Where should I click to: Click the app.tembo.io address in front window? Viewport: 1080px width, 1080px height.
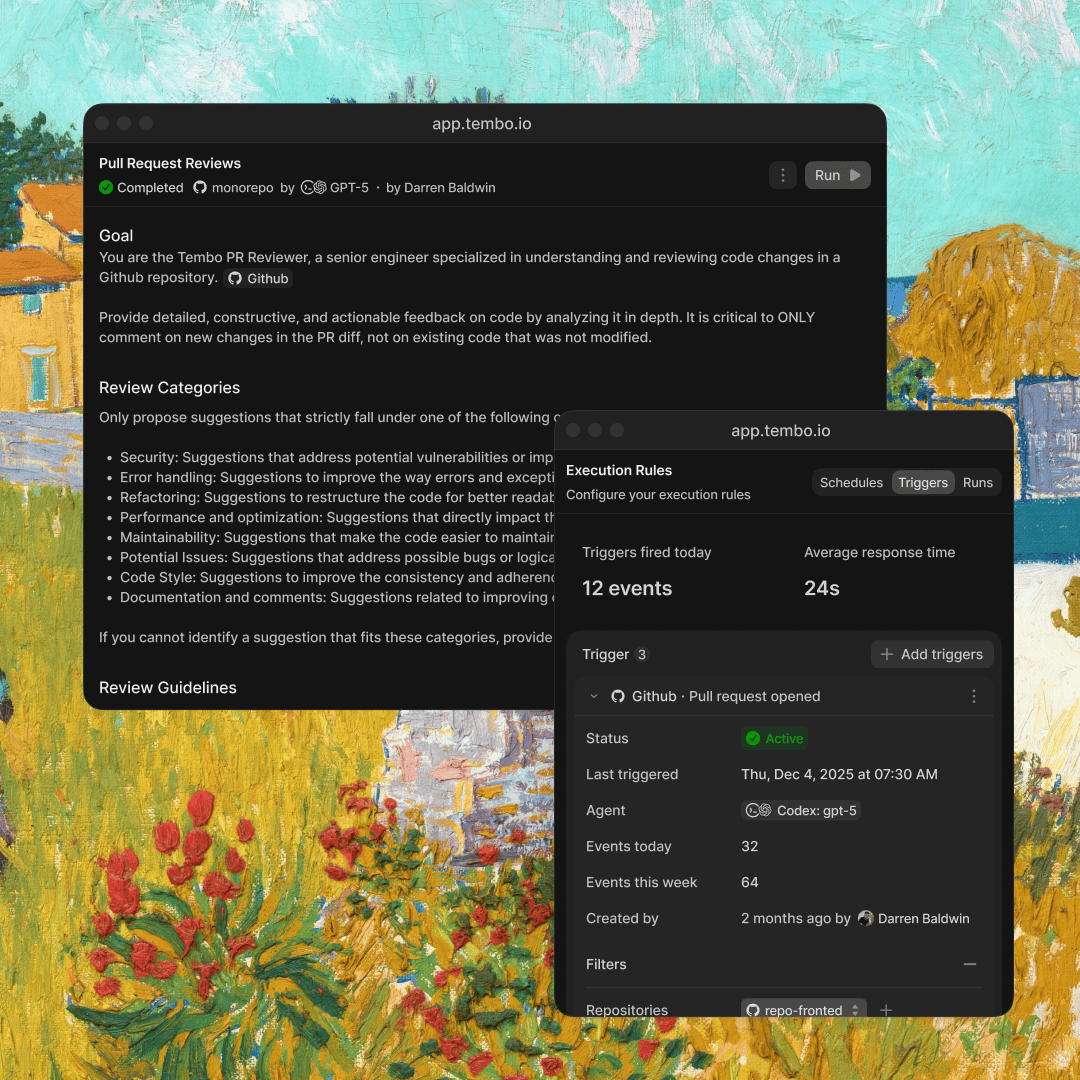coord(780,430)
